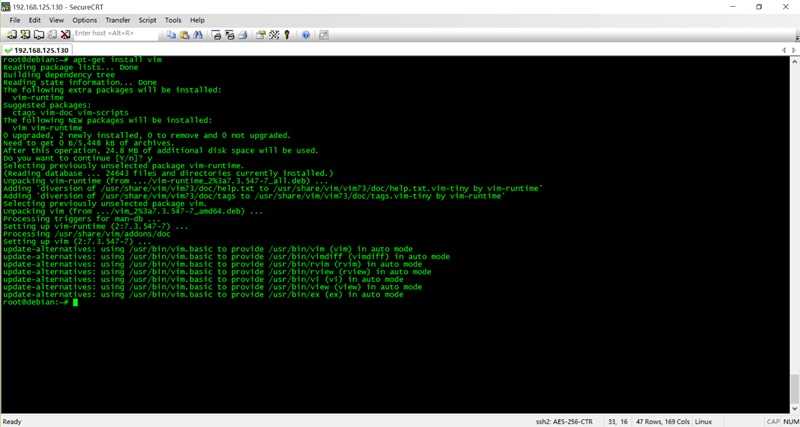Open the Script menu
The height and width of the screenshot is (427, 800).
[x=147, y=20]
